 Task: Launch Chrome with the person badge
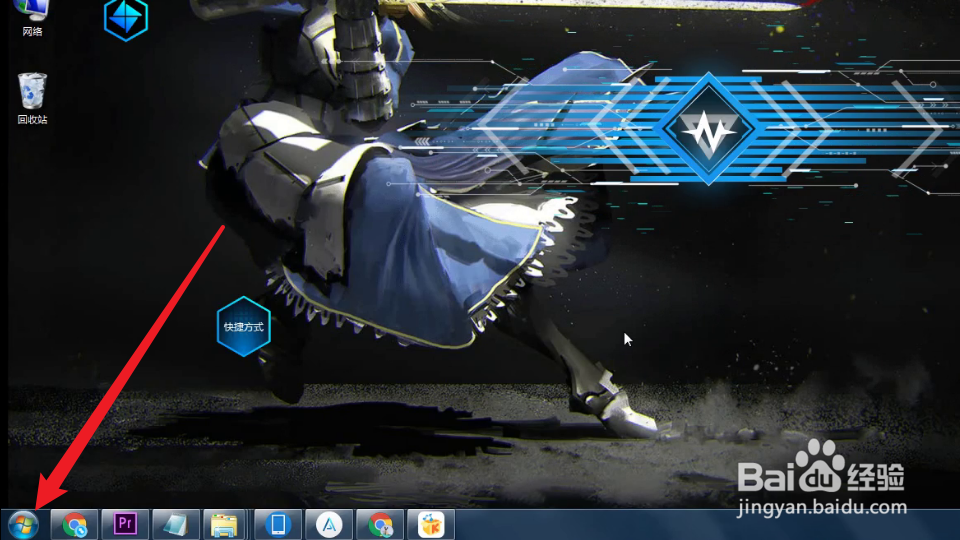(x=380, y=525)
